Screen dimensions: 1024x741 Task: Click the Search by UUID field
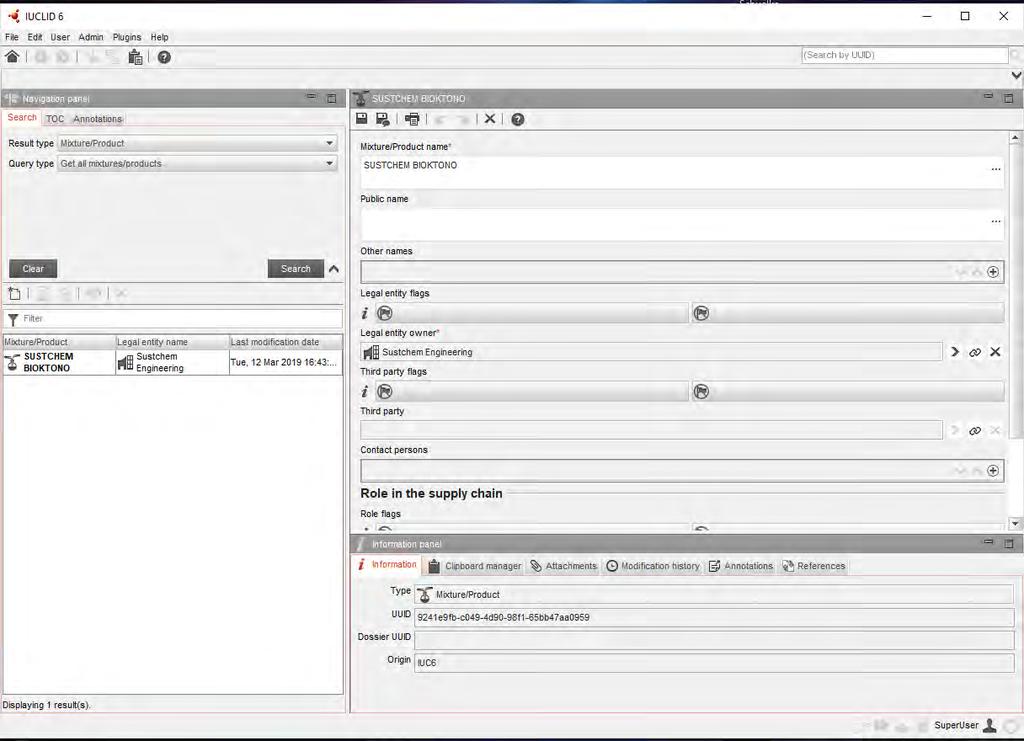904,55
